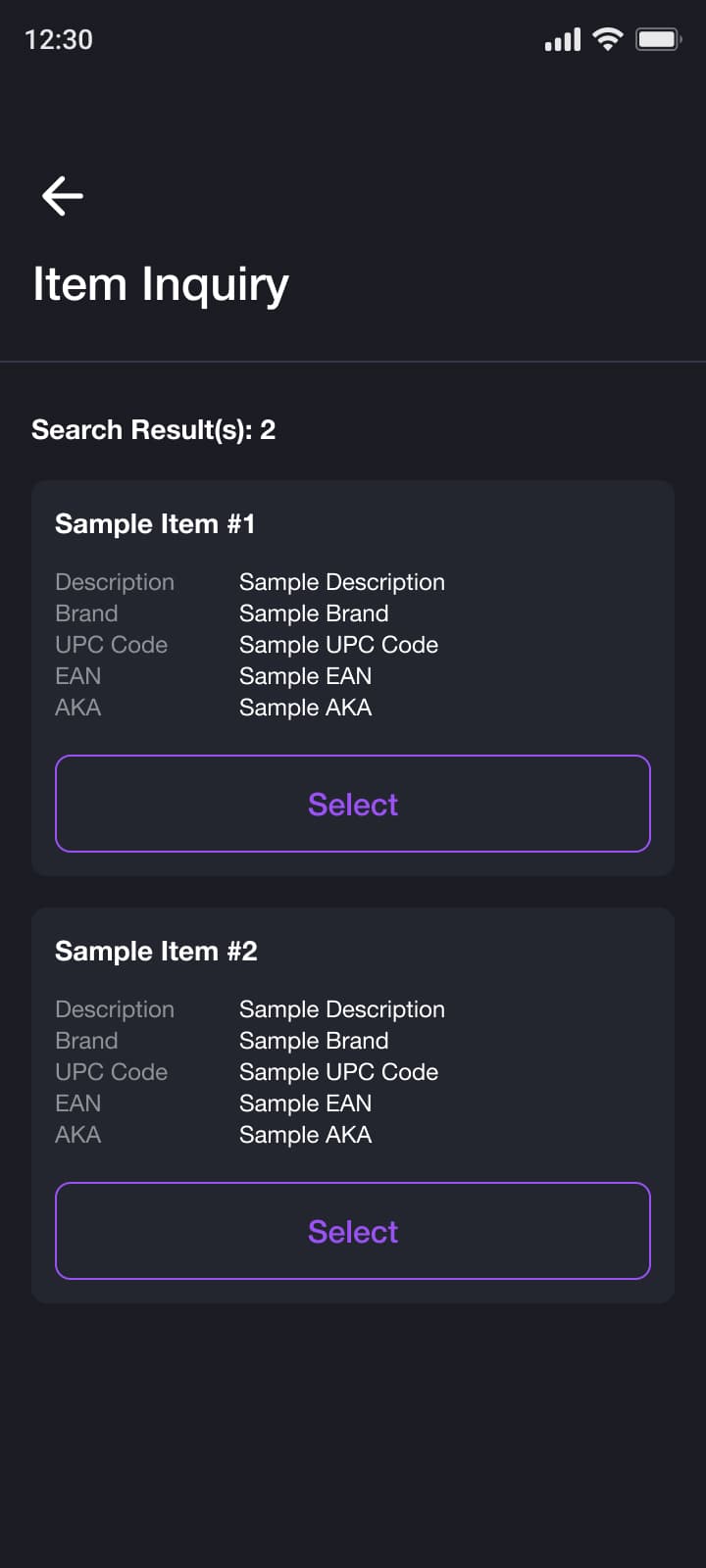
Task: Click the Description value on Sample Item #2
Action: tap(341, 1008)
